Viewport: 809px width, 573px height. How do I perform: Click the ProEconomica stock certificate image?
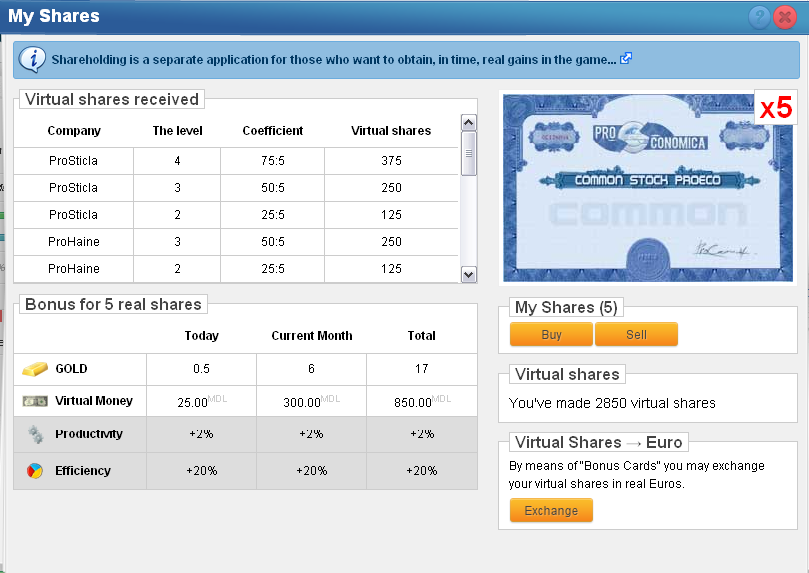[648, 188]
